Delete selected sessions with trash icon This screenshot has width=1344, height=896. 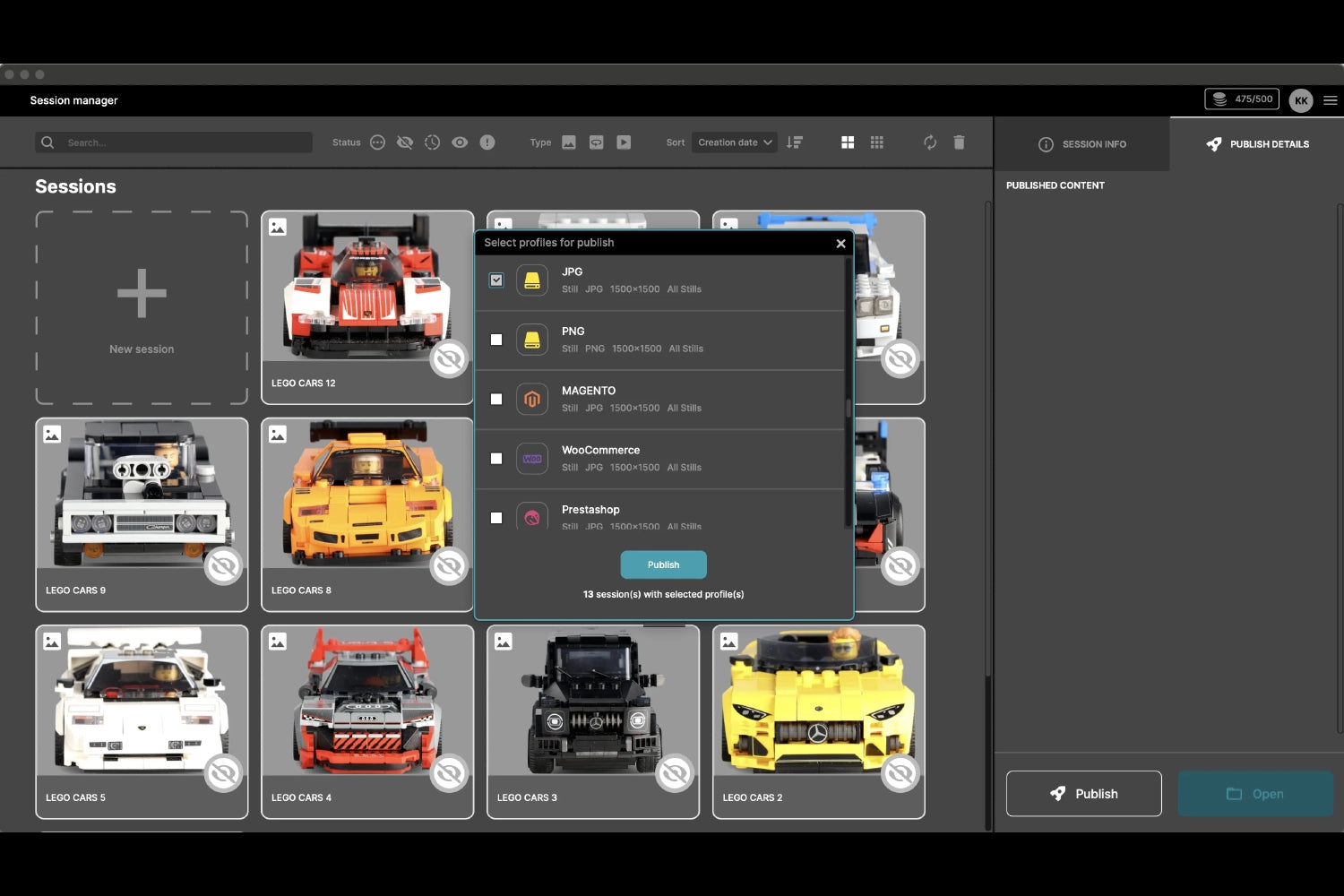[959, 142]
